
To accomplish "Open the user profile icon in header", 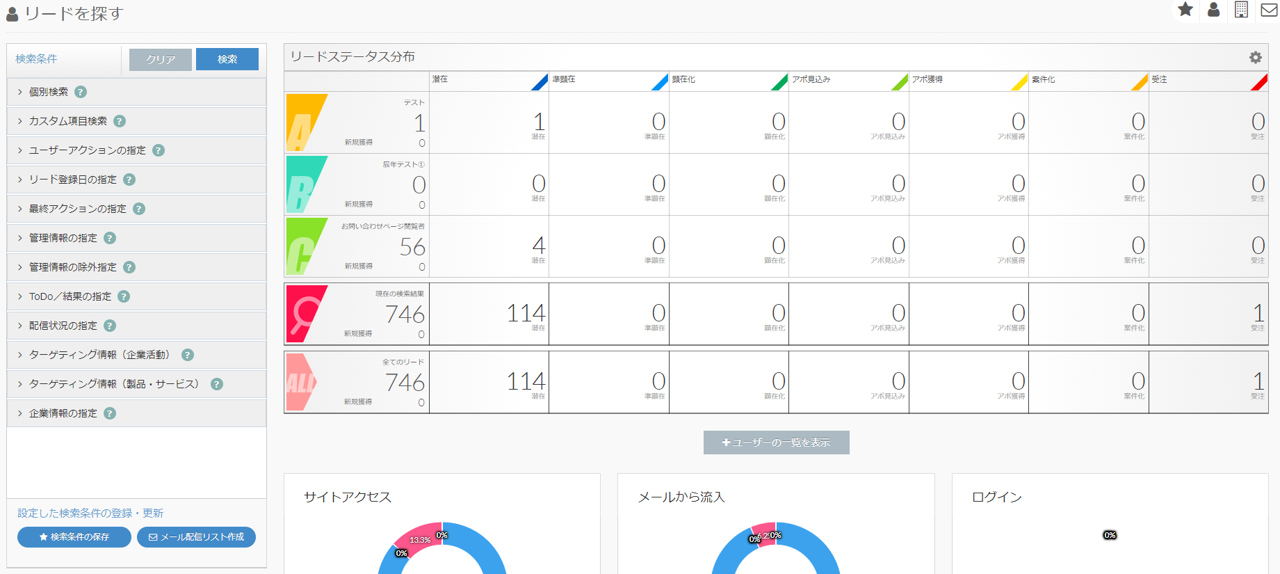I will click(x=1213, y=9).
